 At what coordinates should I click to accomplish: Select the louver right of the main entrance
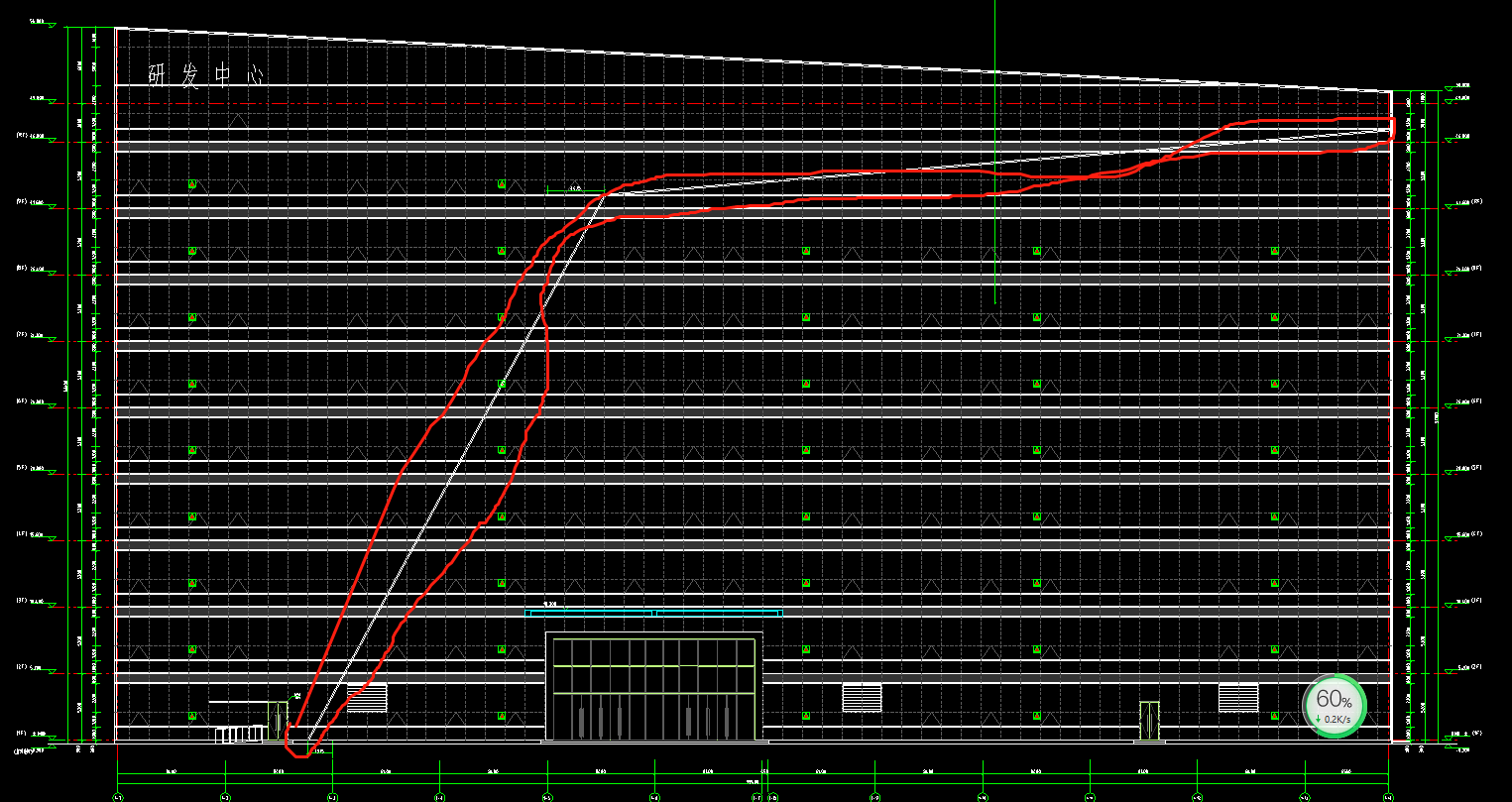(862, 697)
